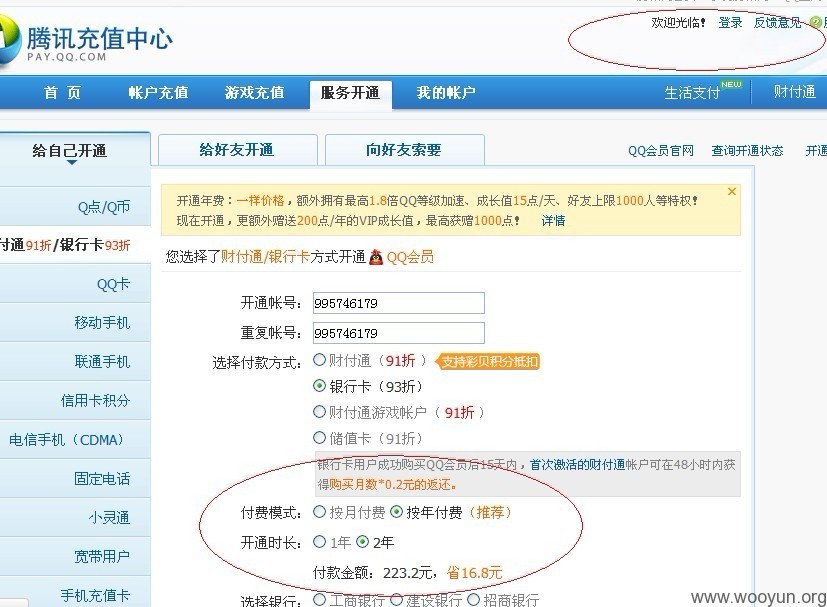
Task: Select 工商银行 bank radio button
Action: (319, 600)
